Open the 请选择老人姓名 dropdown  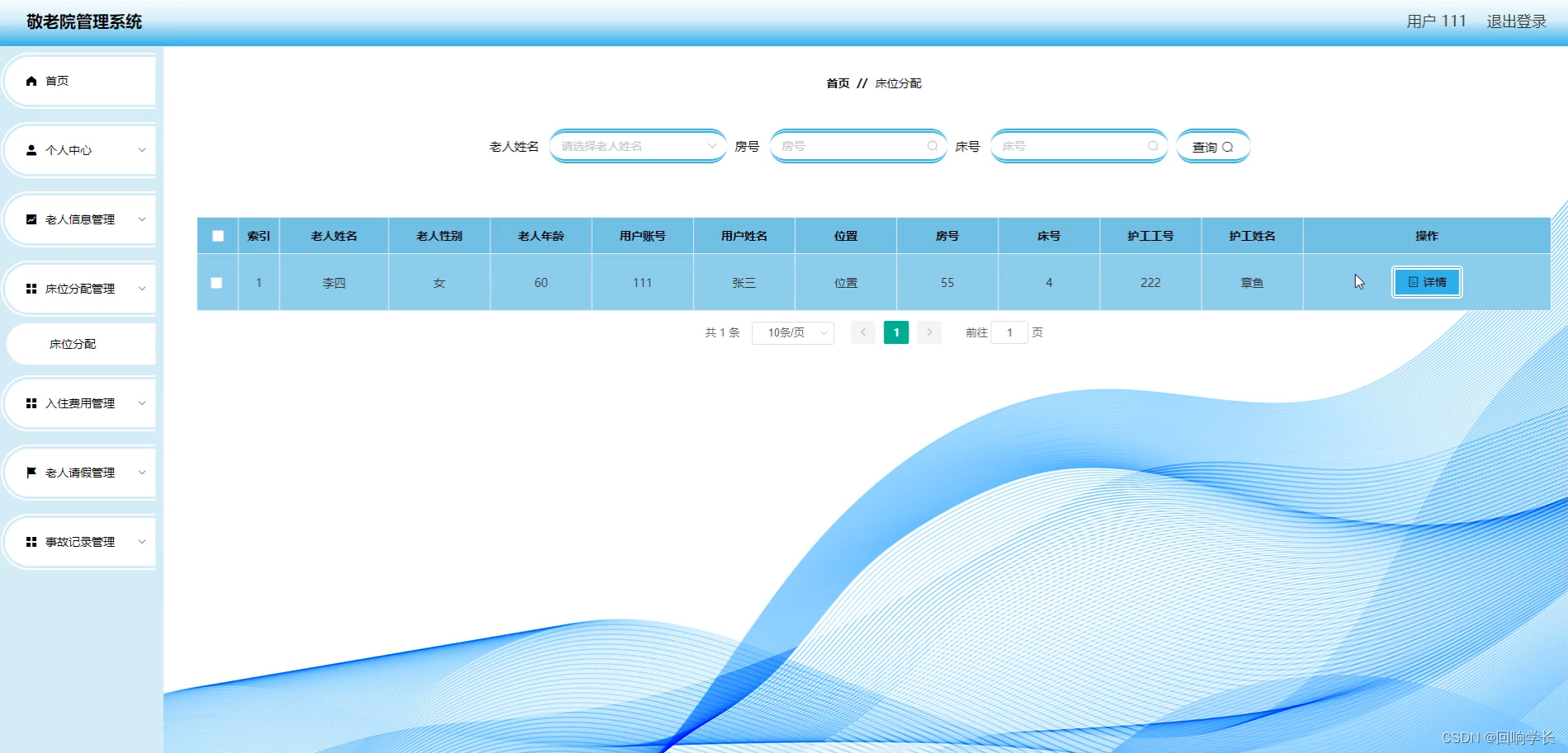point(637,146)
